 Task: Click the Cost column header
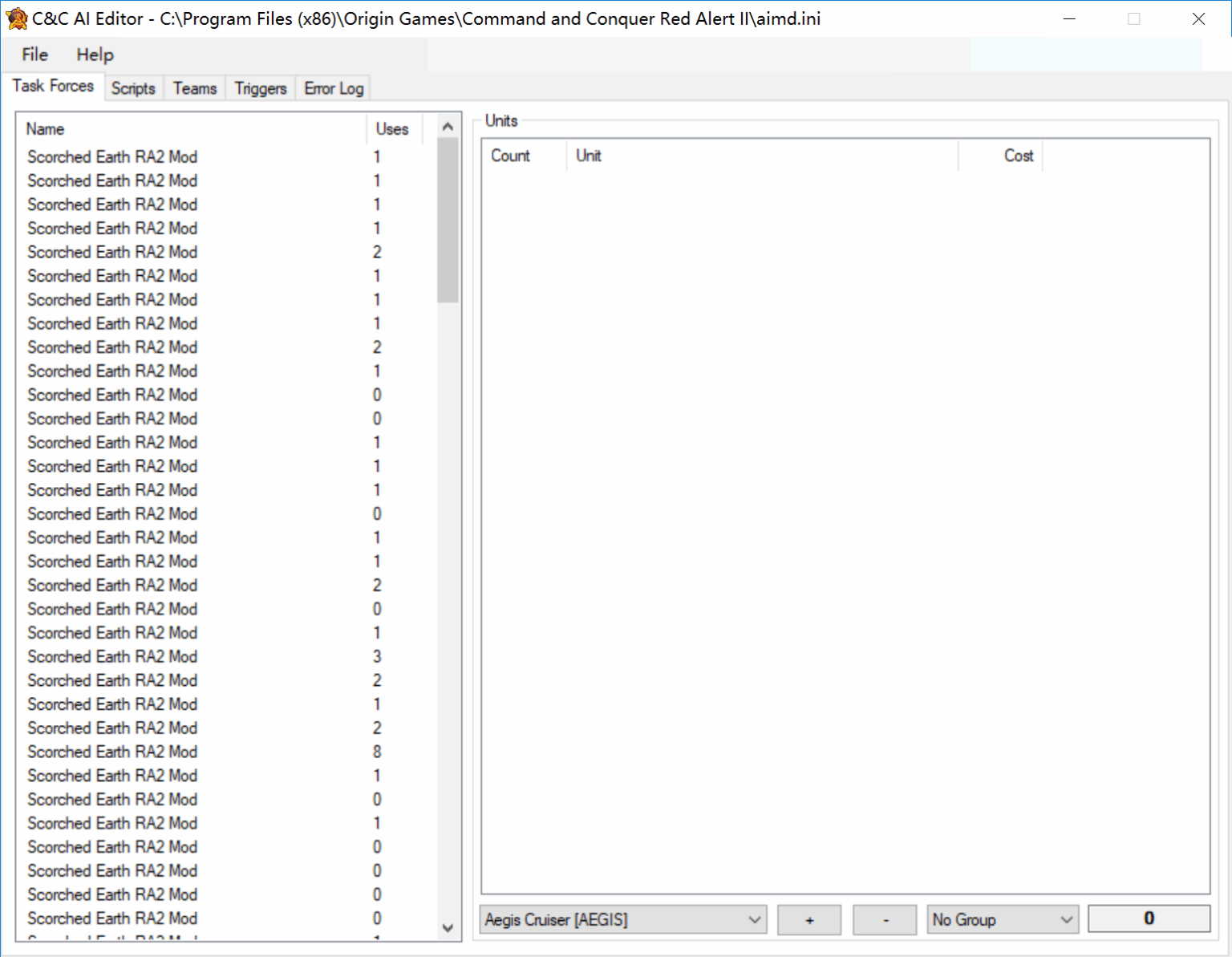(1019, 156)
